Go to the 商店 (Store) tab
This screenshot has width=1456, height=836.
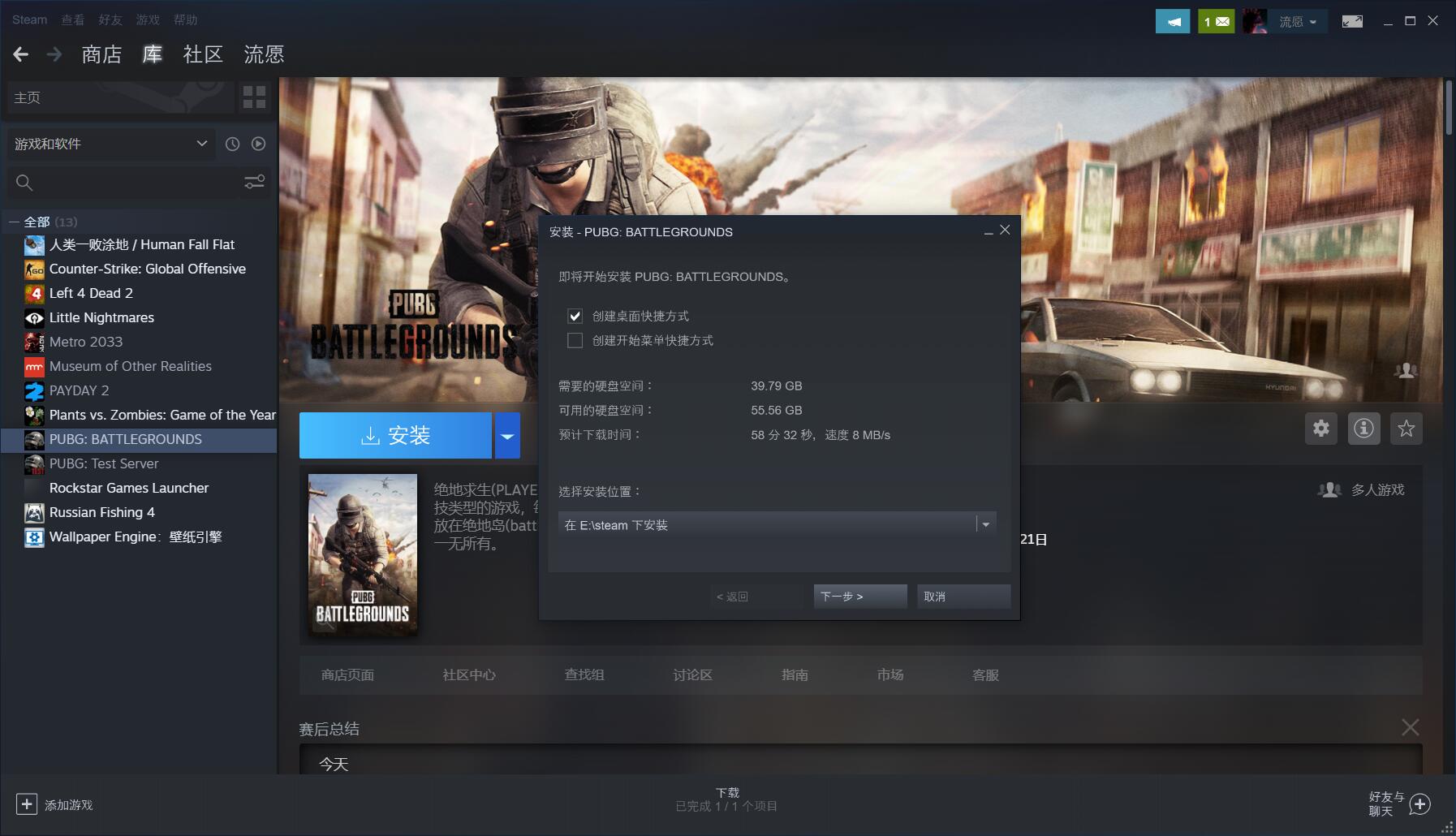coord(101,54)
